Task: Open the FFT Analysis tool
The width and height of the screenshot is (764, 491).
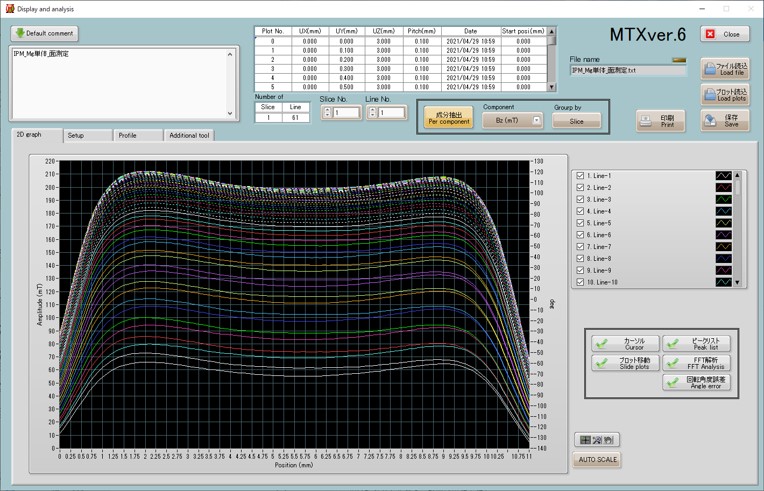Action: 696,363
